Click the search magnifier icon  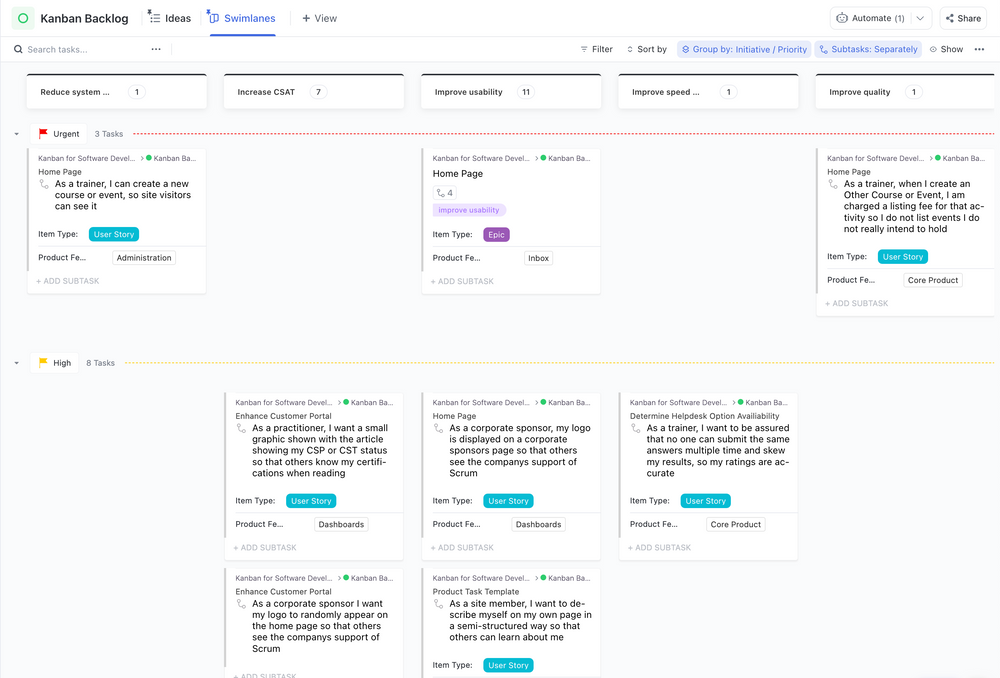pyautogui.click(x=17, y=48)
